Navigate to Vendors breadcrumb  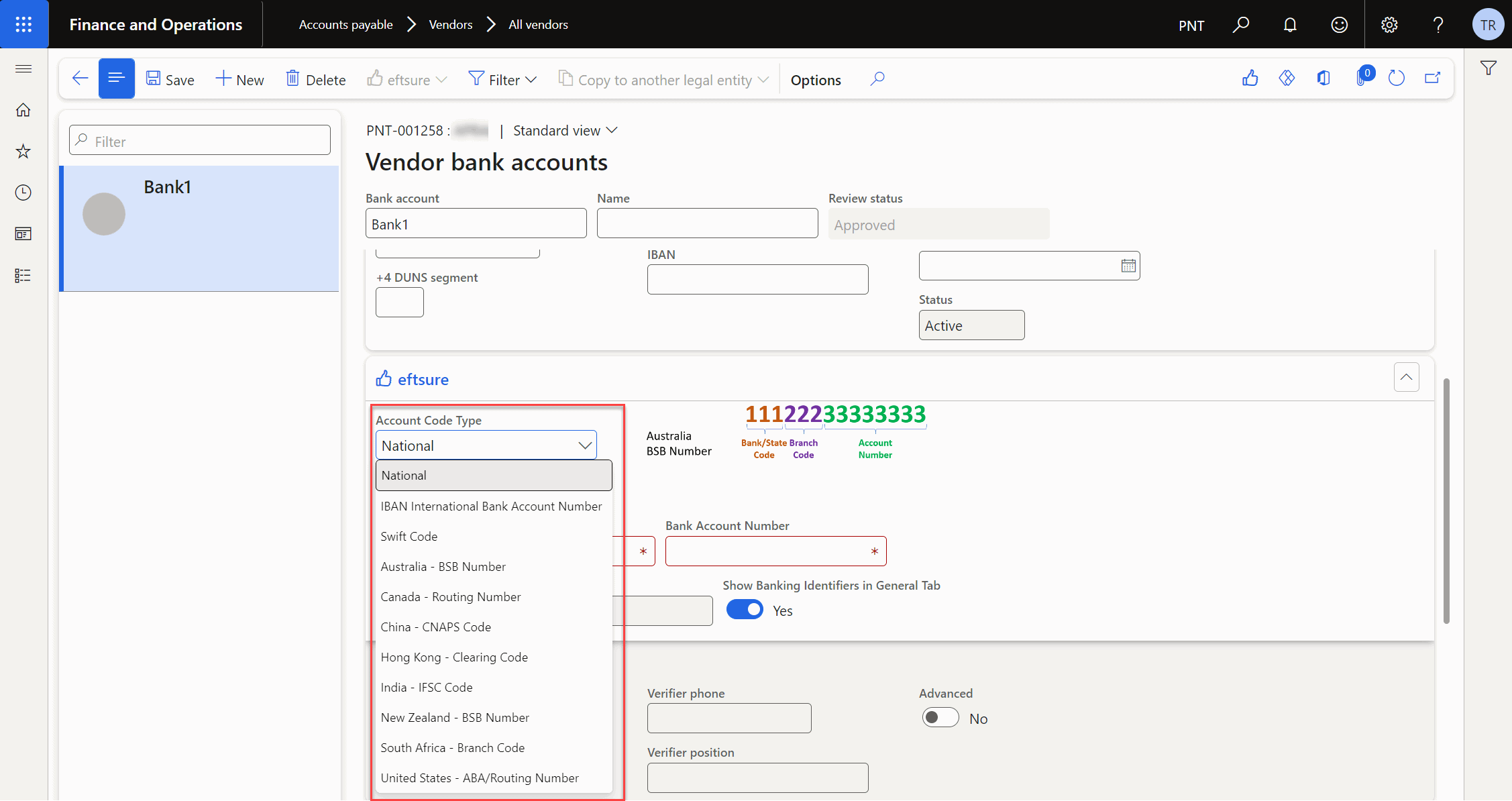pyautogui.click(x=451, y=25)
